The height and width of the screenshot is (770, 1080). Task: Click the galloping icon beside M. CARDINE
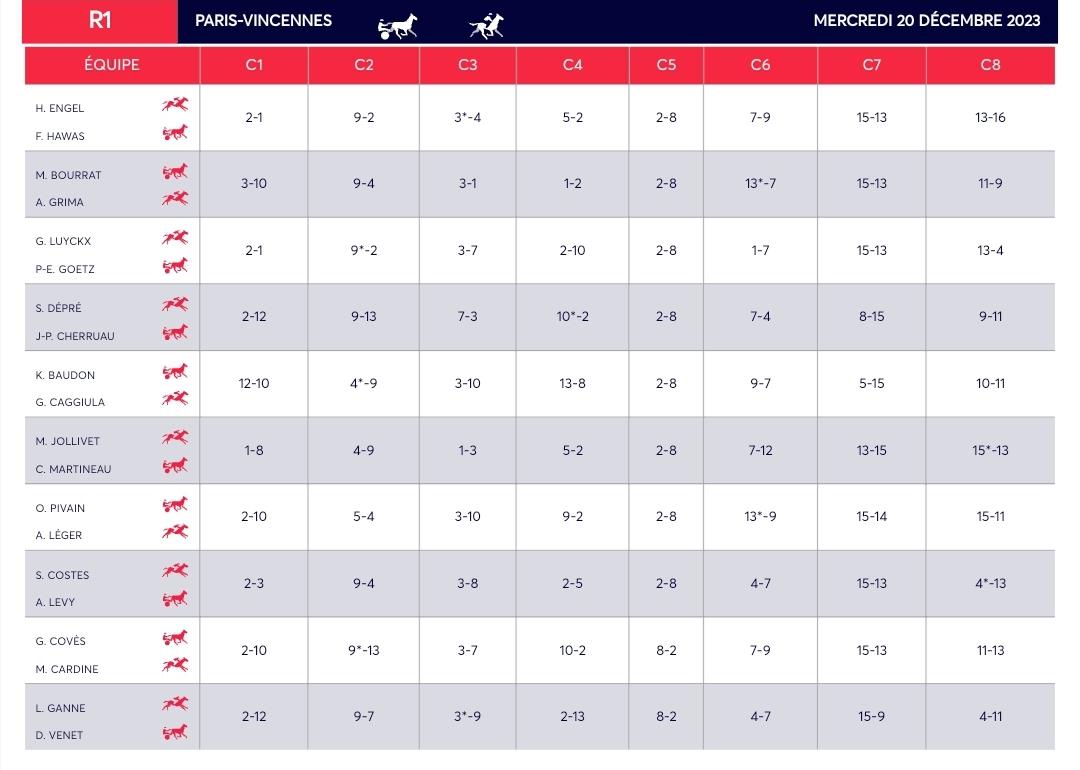click(x=175, y=665)
